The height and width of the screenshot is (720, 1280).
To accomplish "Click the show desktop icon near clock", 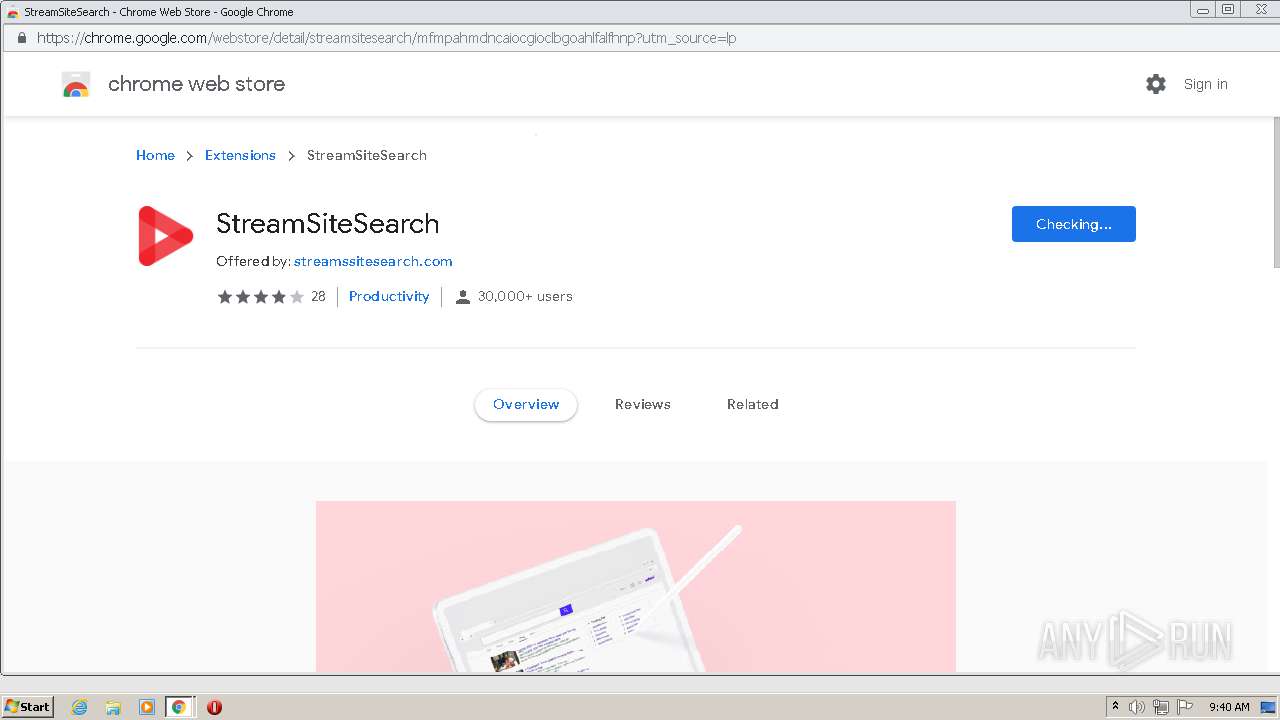I will pos(1269,707).
